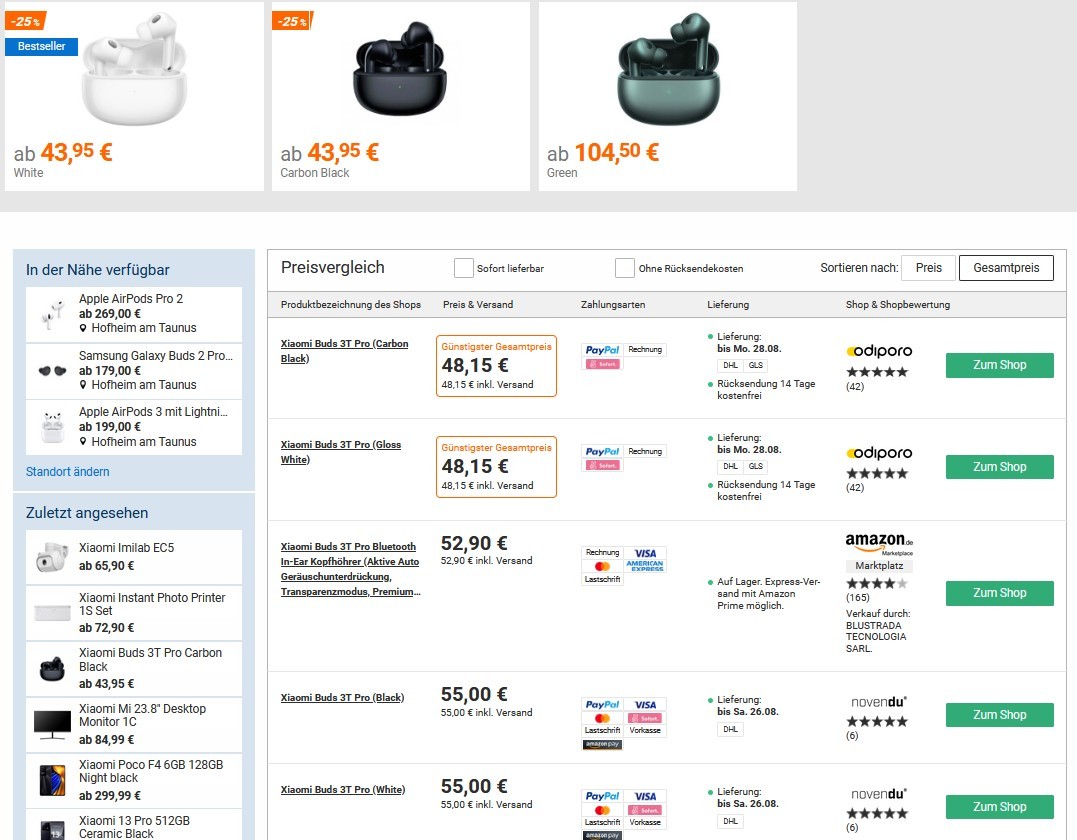Image resolution: width=1077 pixels, height=840 pixels.
Task: Go to shop for the novendu Black offer
Action: click(x=999, y=715)
